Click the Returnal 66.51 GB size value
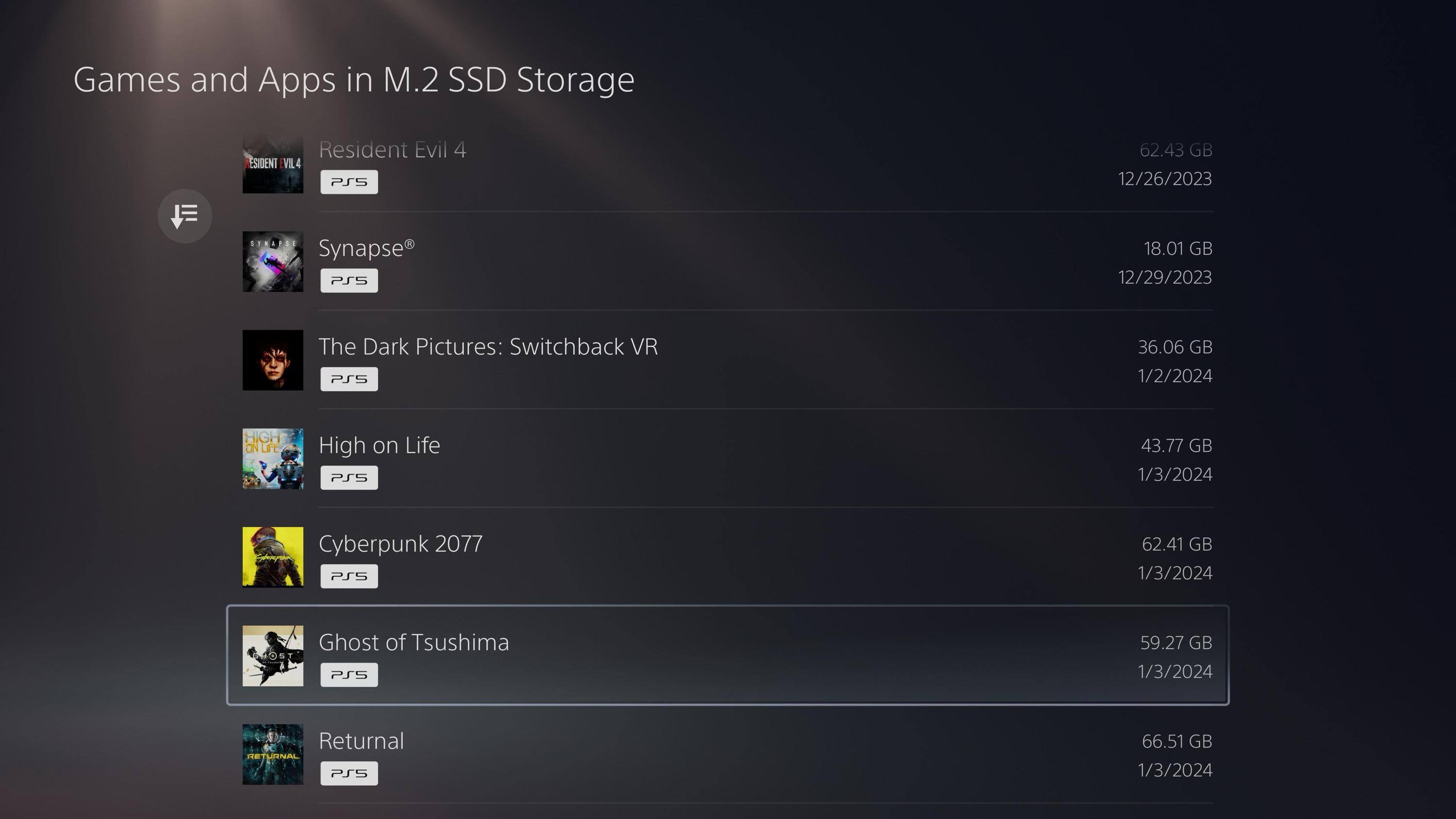The image size is (1456, 819). tap(1177, 741)
